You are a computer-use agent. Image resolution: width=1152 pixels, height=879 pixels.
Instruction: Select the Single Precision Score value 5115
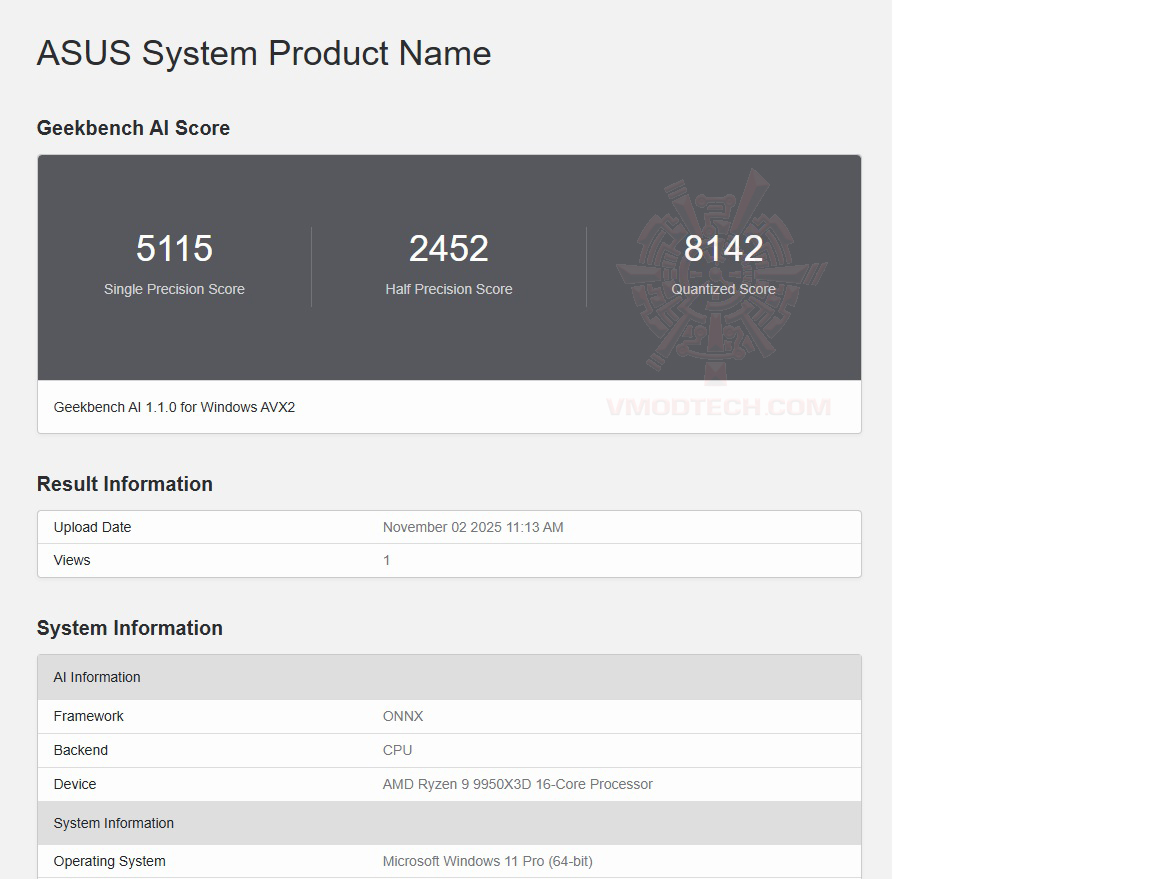click(174, 248)
